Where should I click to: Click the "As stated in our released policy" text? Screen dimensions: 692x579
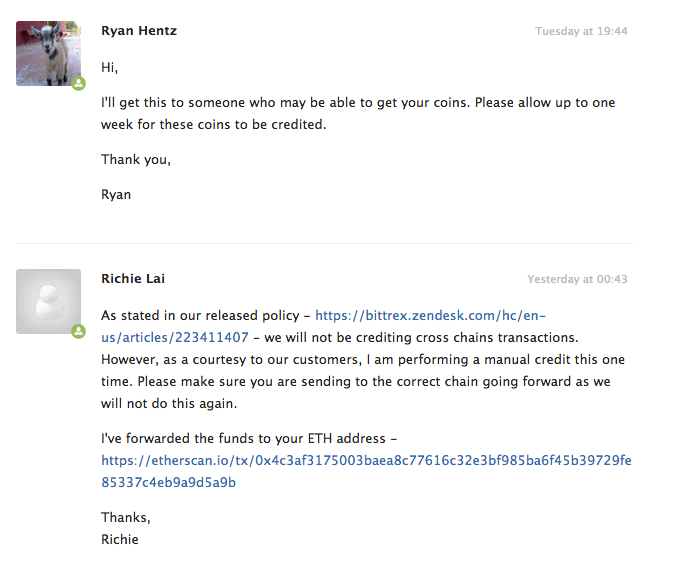tap(201, 315)
